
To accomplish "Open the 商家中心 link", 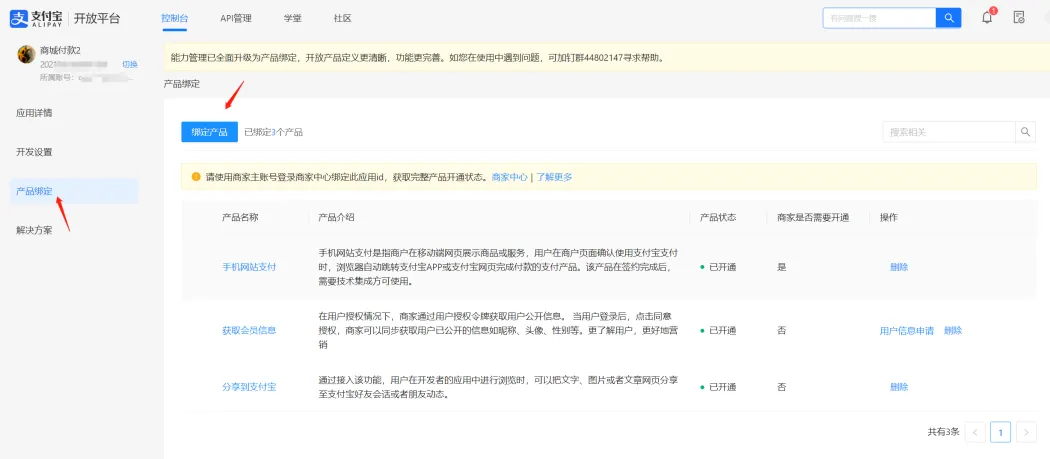I will (x=509, y=177).
